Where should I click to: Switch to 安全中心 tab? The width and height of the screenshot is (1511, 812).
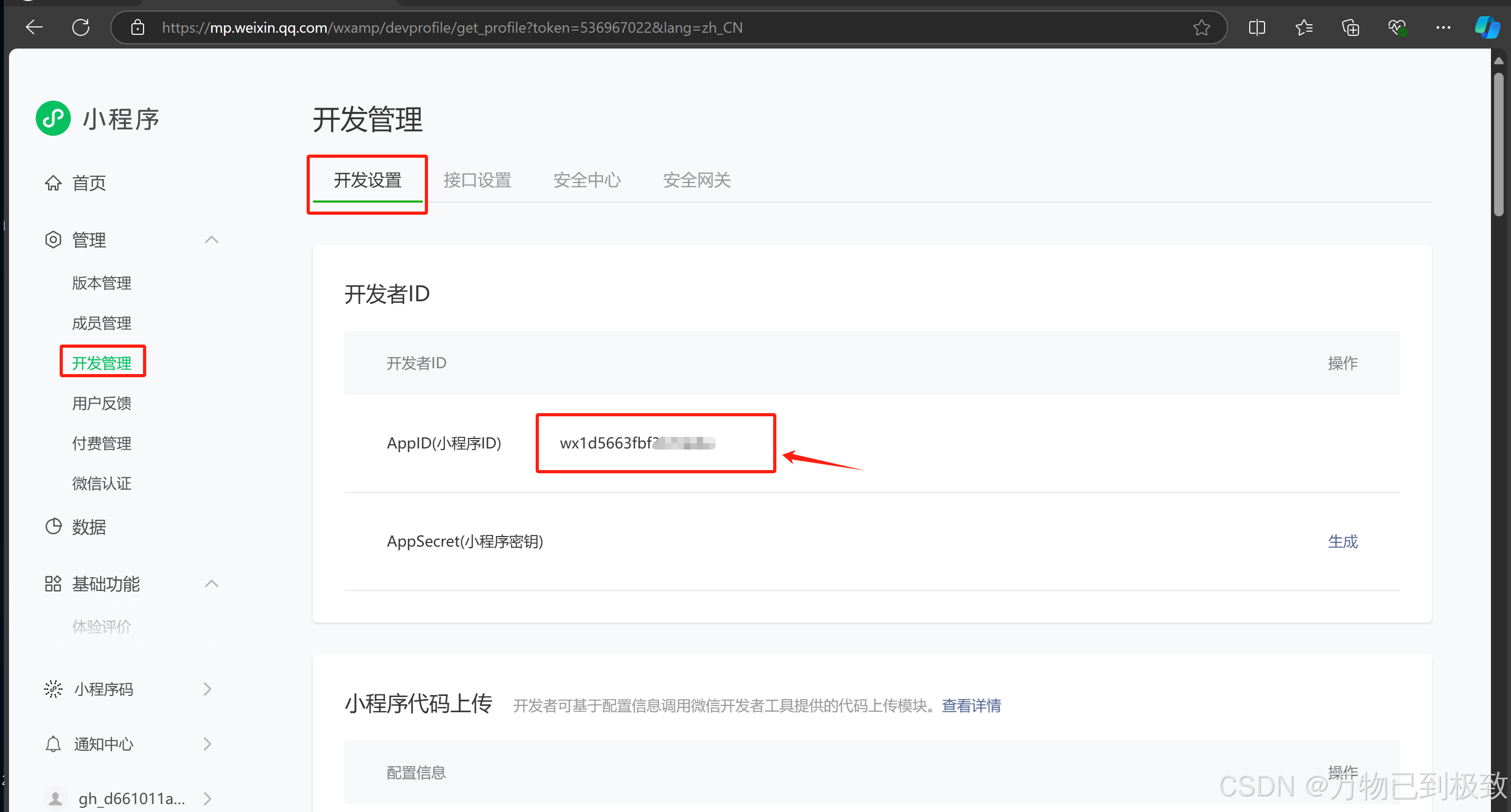(x=586, y=180)
